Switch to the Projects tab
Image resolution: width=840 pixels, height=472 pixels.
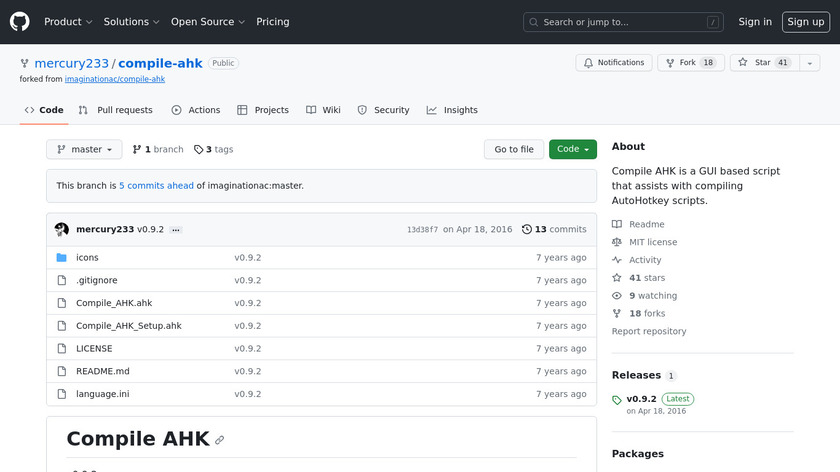coord(263,110)
